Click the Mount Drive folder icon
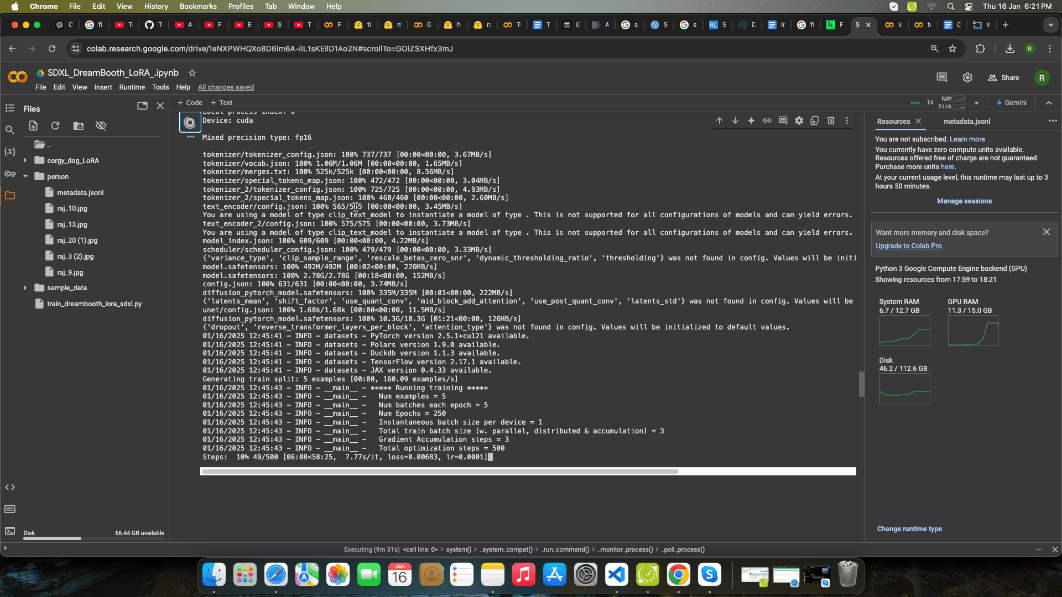The width and height of the screenshot is (1062, 597). [78, 126]
